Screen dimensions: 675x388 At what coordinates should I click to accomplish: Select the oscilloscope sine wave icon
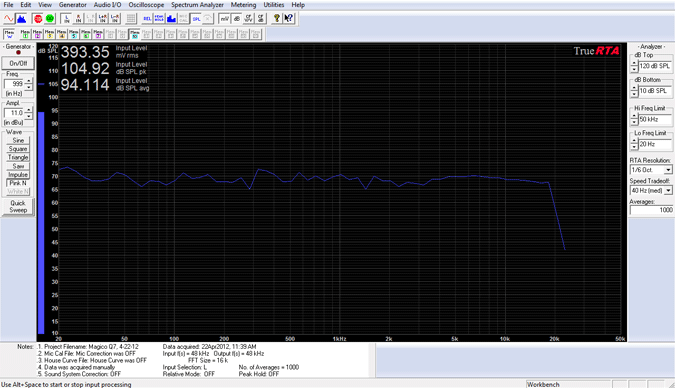coord(9,19)
